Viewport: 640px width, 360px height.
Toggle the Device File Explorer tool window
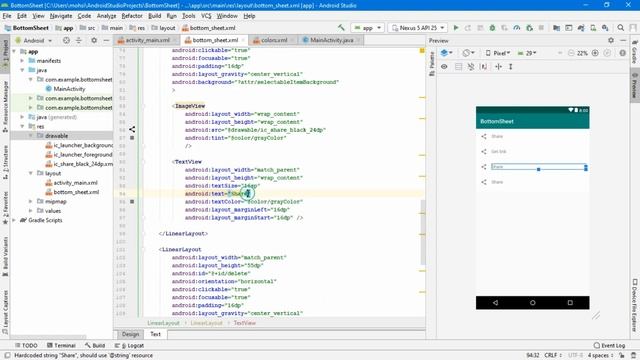635,305
